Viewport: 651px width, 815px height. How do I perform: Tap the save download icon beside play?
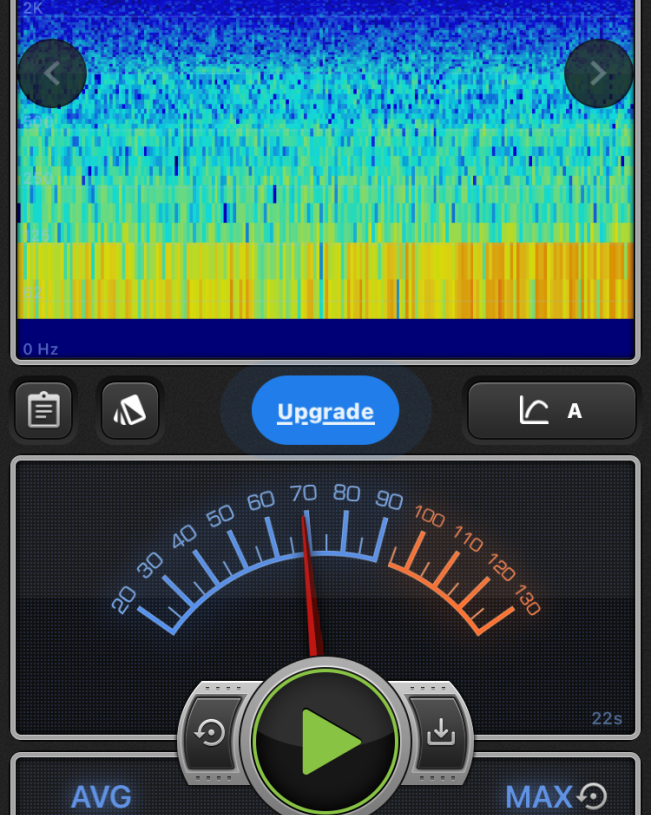[440, 733]
